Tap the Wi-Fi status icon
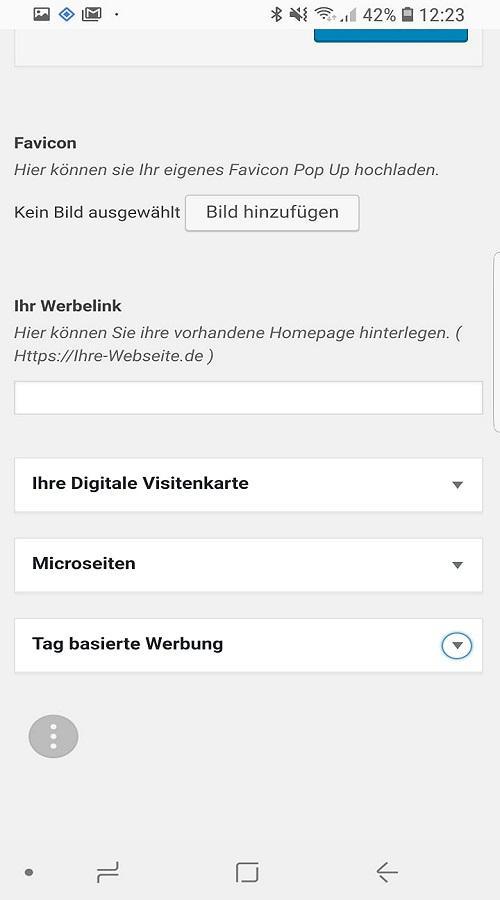The height and width of the screenshot is (900, 500). click(x=325, y=14)
